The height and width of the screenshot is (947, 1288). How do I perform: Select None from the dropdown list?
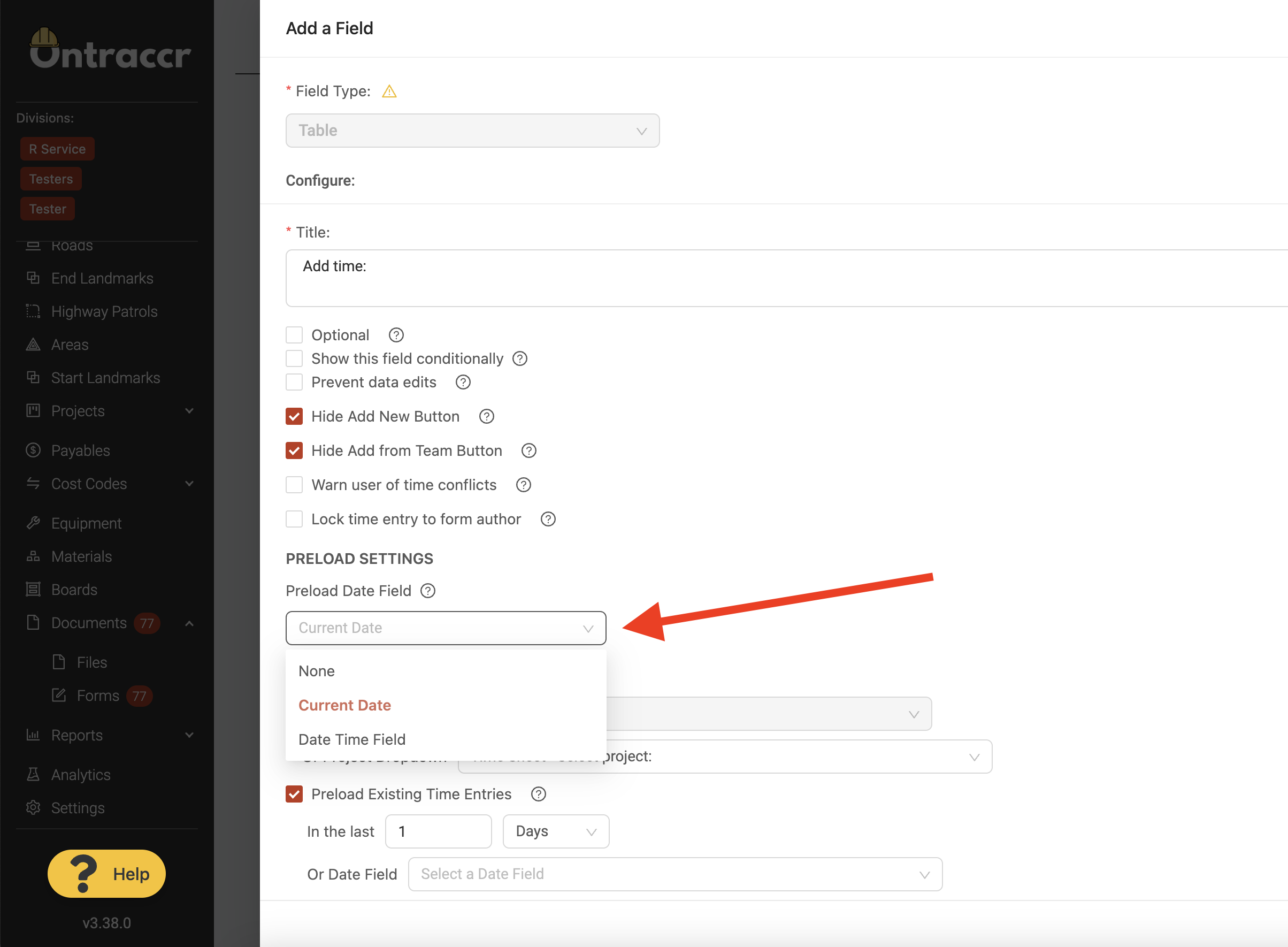[317, 671]
